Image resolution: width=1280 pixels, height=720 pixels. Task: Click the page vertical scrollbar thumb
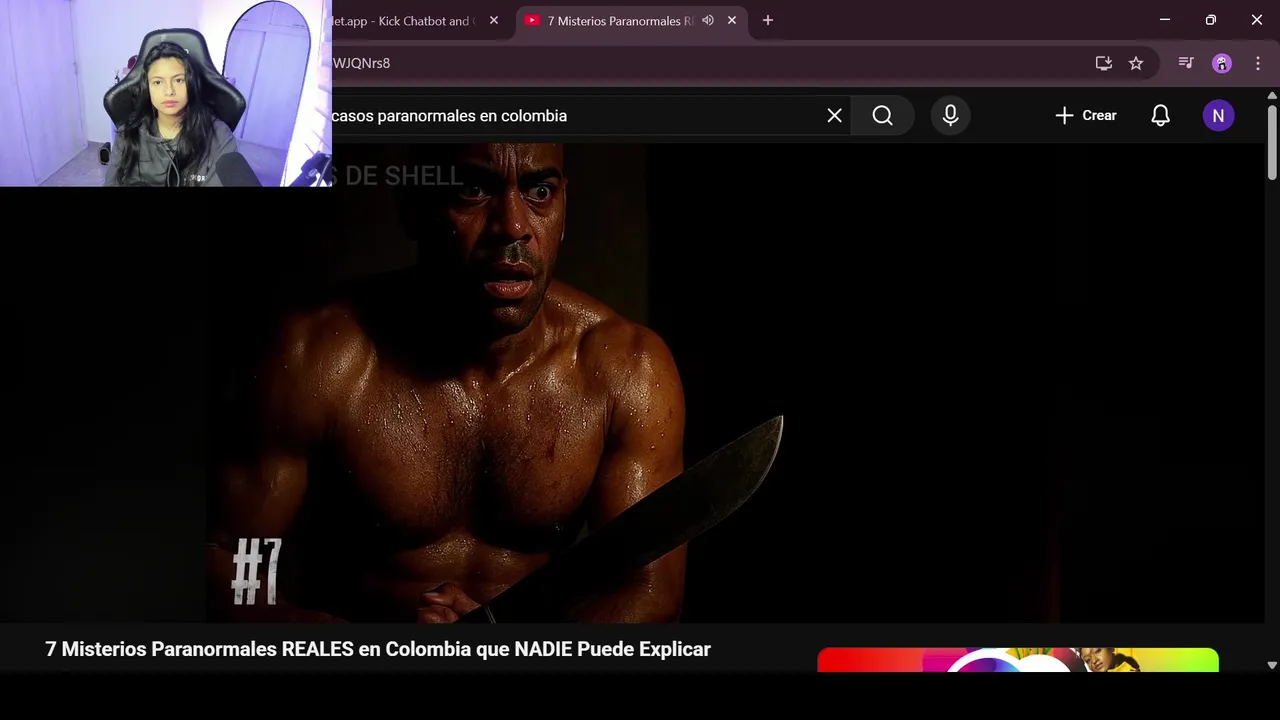[x=1272, y=141]
